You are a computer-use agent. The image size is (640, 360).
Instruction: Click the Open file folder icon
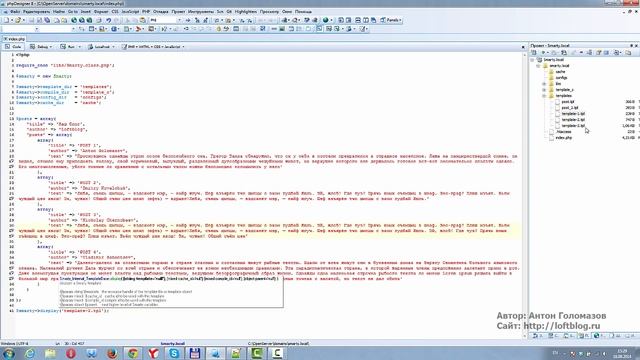pos(18,20)
